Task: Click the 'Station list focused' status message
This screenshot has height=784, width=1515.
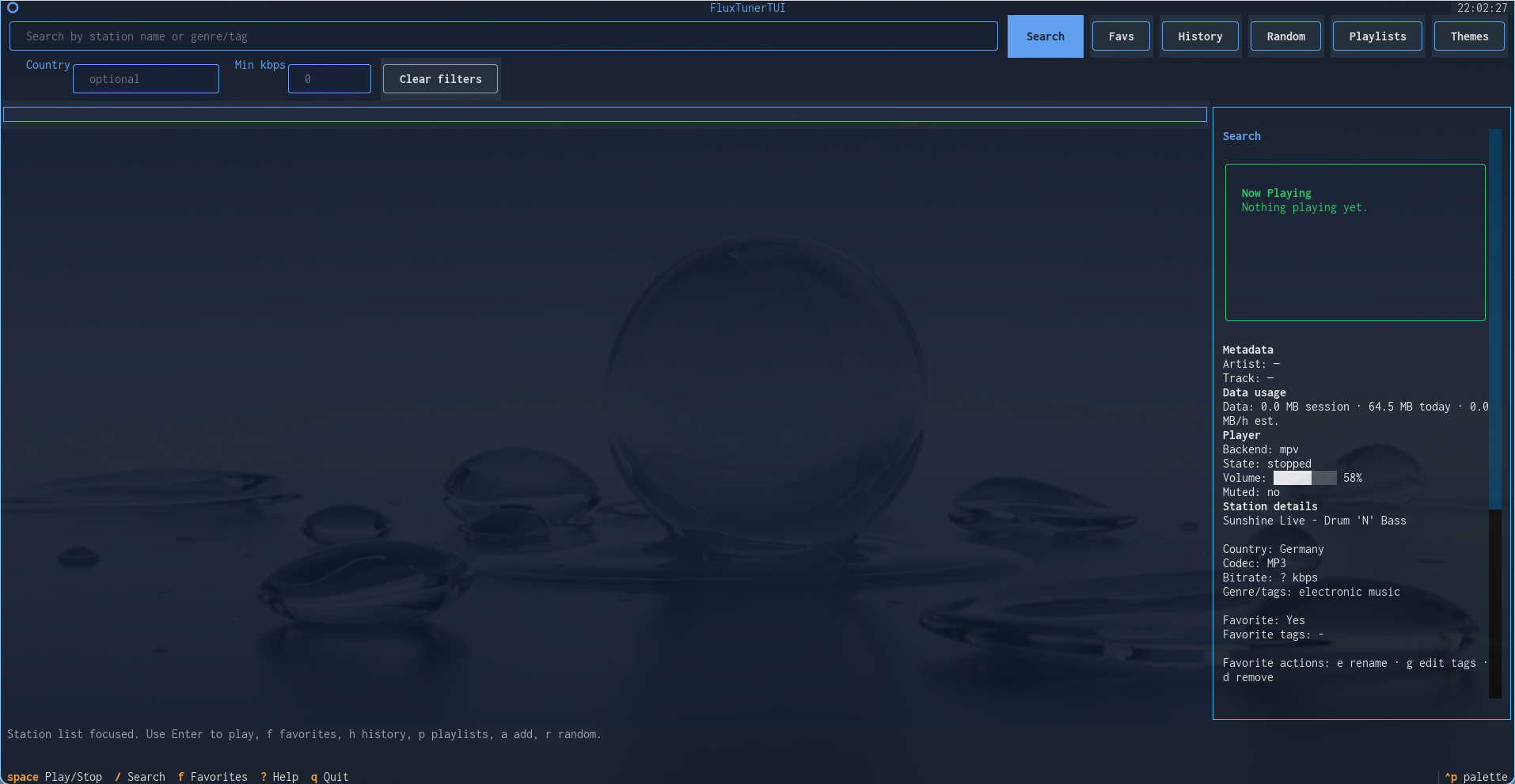Action: click(304, 734)
